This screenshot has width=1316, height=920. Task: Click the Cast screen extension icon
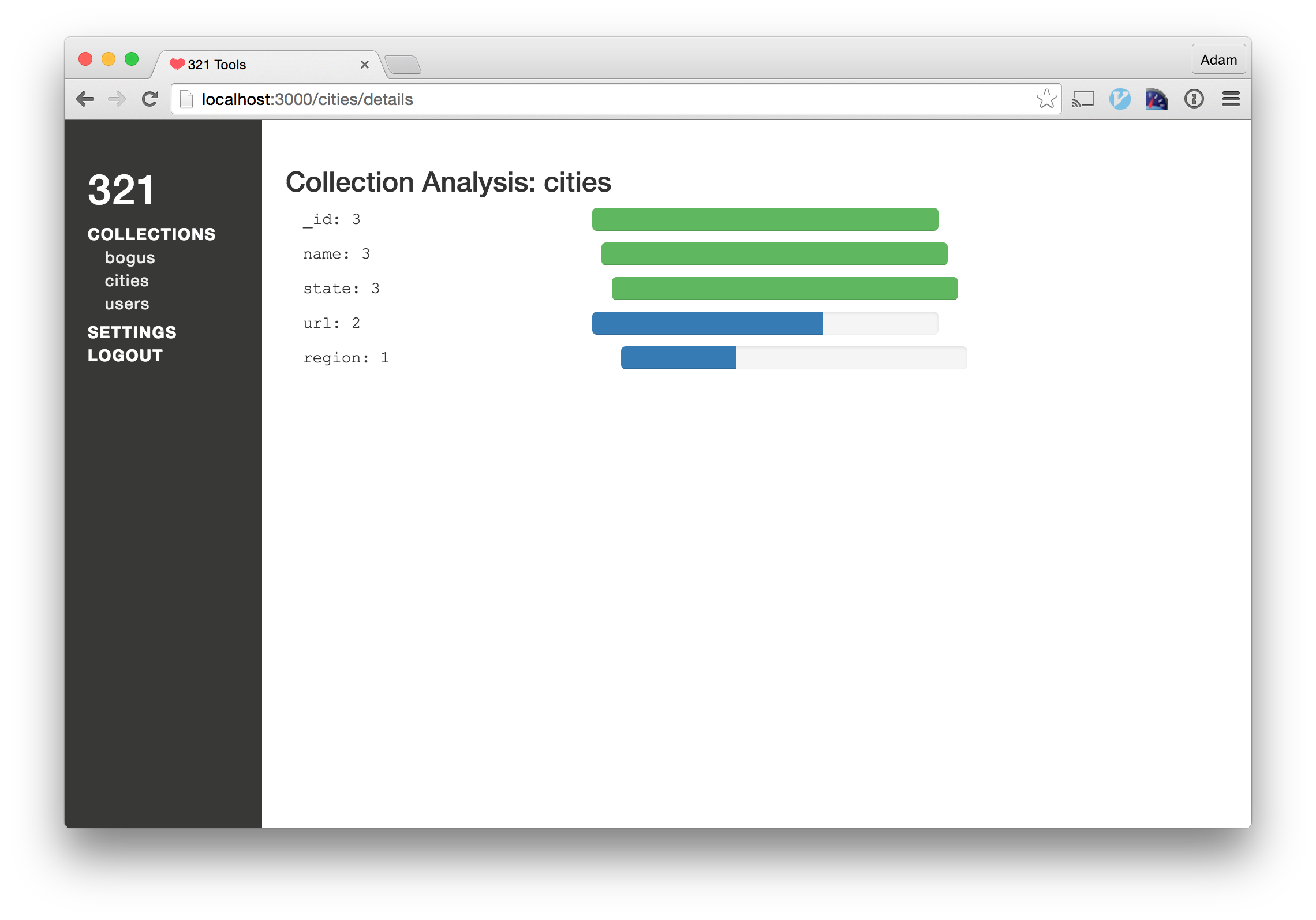click(1083, 99)
